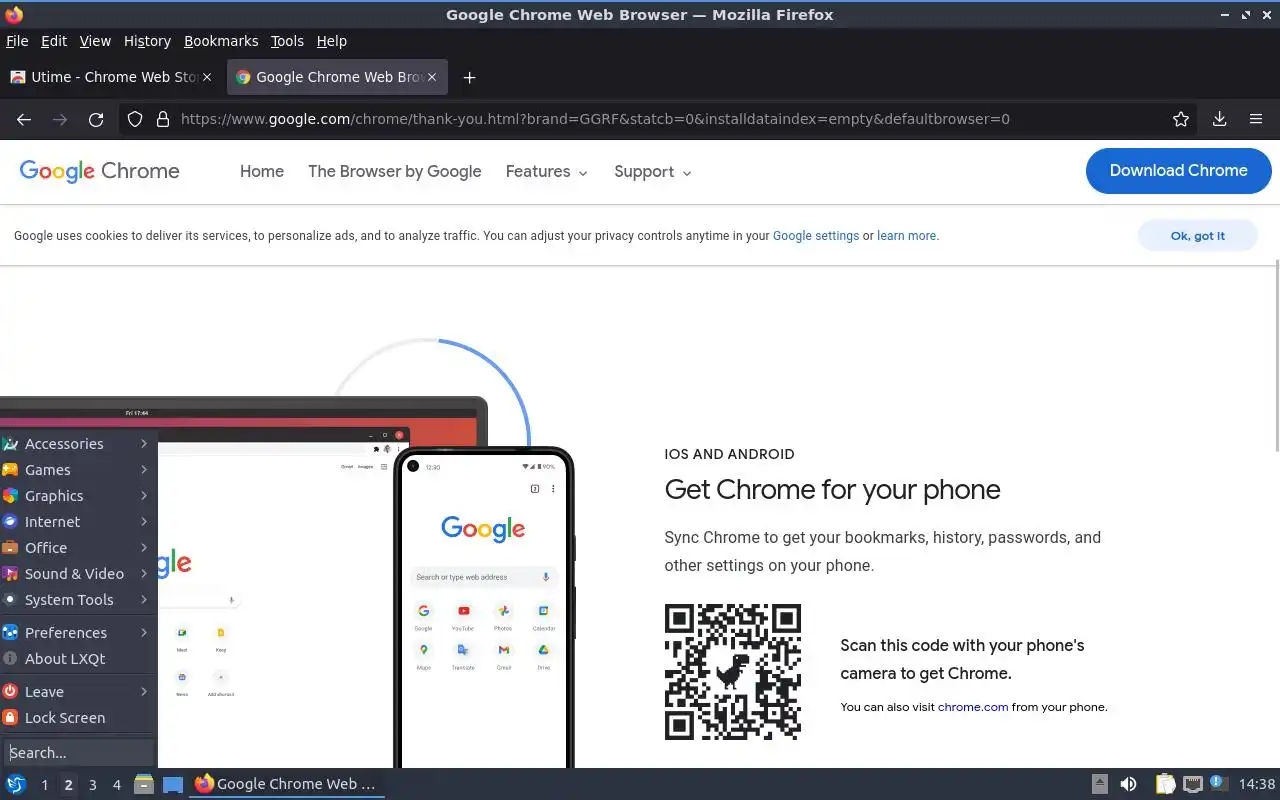Reload the current page

pyautogui.click(x=96, y=119)
